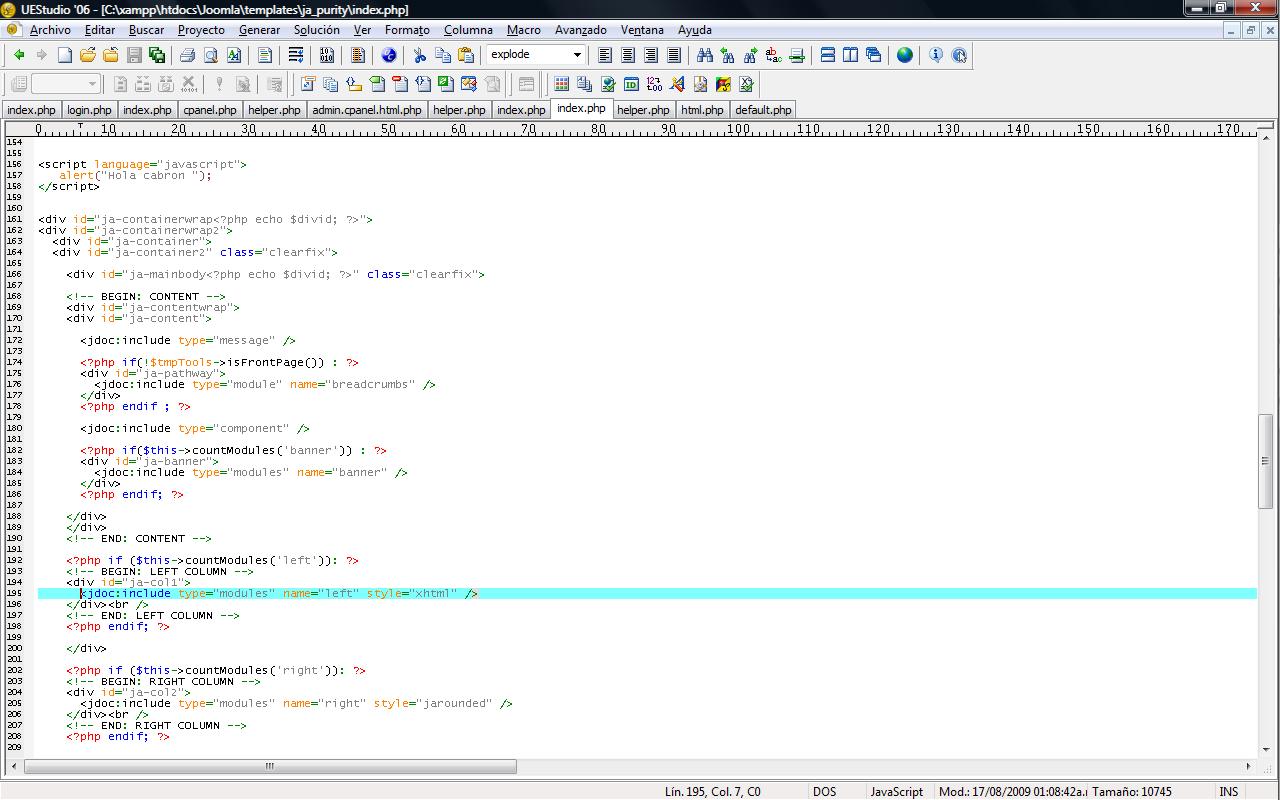
Task: Open the Ventana menu
Action: [x=642, y=30]
